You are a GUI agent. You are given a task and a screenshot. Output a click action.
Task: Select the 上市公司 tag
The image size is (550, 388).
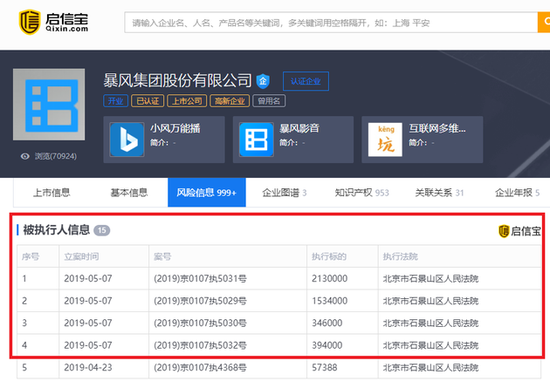[187, 101]
